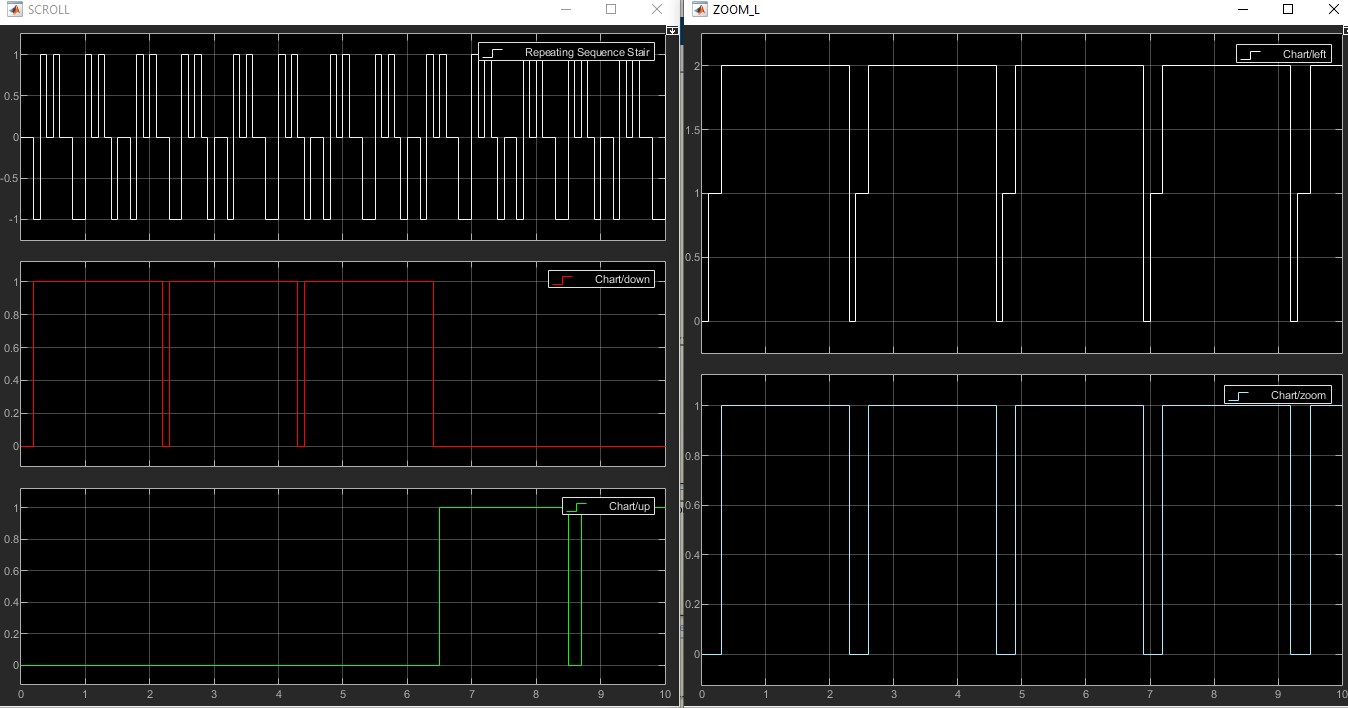This screenshot has width=1348, height=708.
Task: Select the Chart/zoom legend entry
Action: [1277, 395]
